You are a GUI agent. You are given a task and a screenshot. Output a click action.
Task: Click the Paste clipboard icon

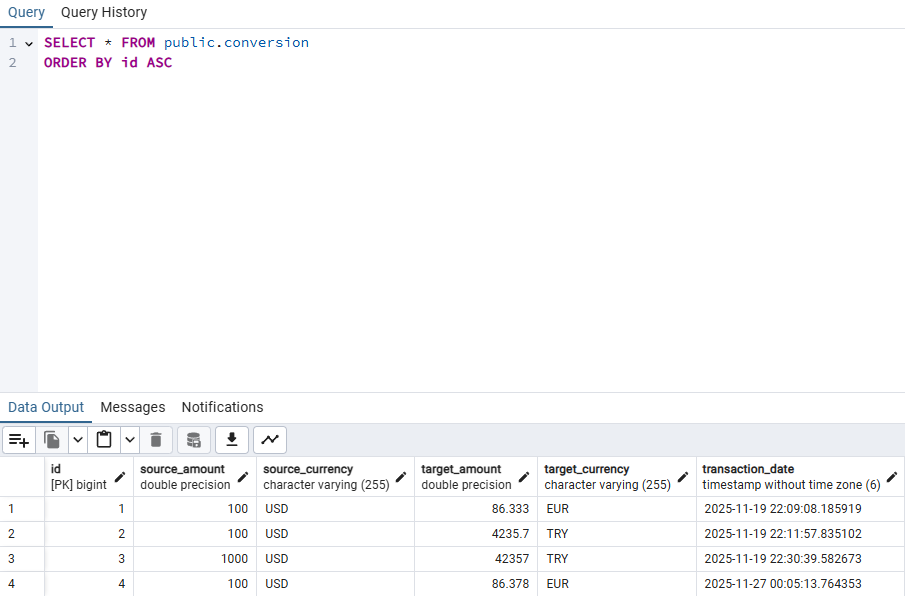pos(104,440)
